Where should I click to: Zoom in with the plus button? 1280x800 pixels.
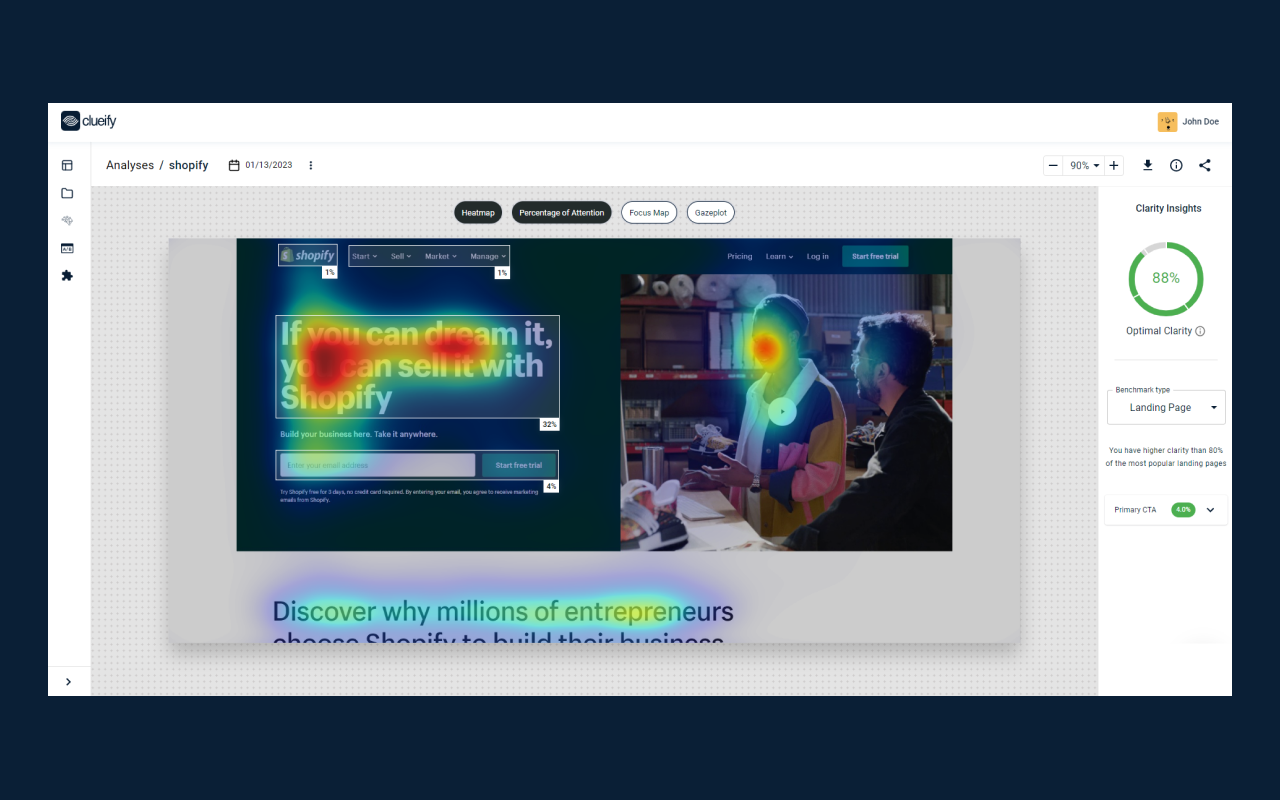(1114, 165)
